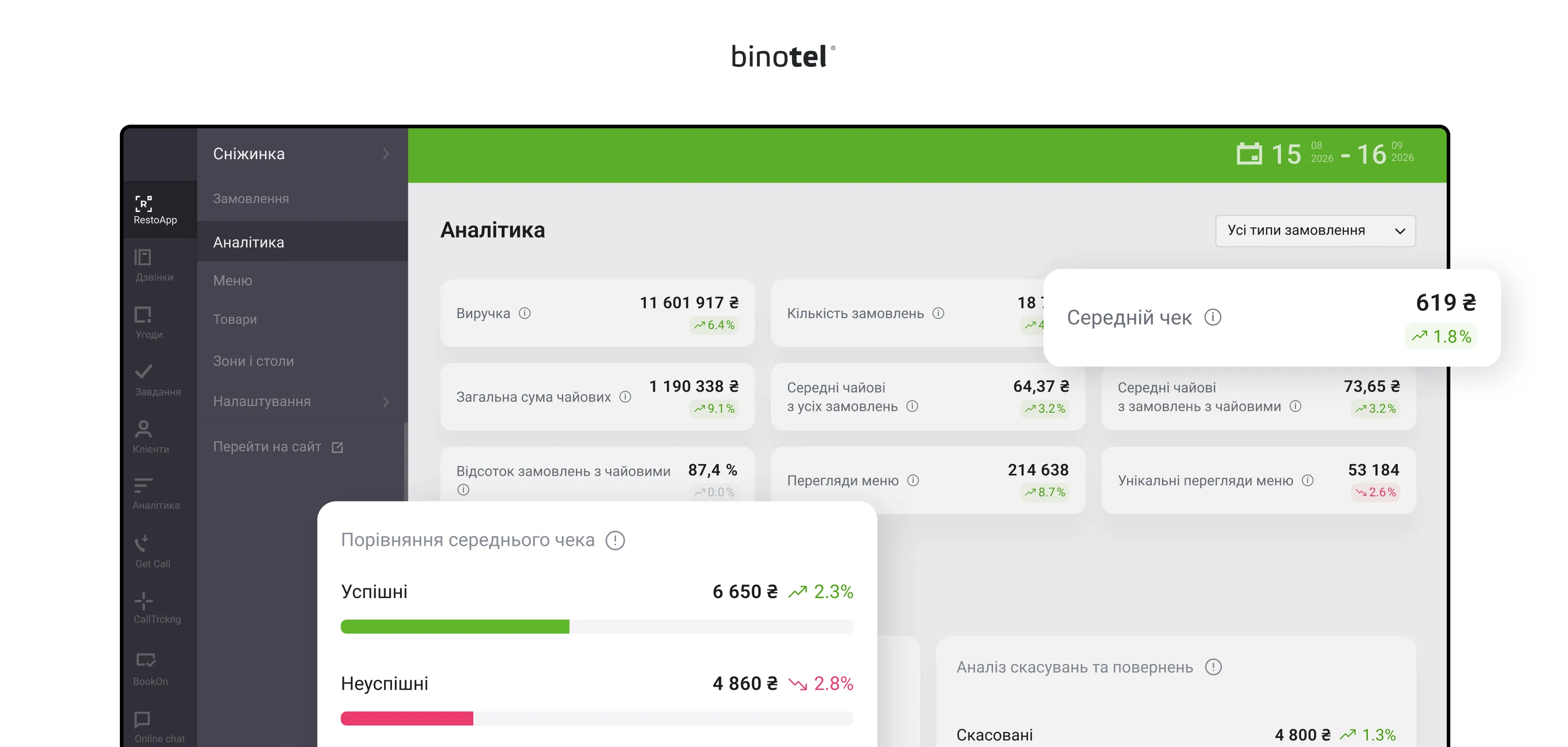
Task: Open the Дзвінки sidebar icon
Action: (142, 258)
